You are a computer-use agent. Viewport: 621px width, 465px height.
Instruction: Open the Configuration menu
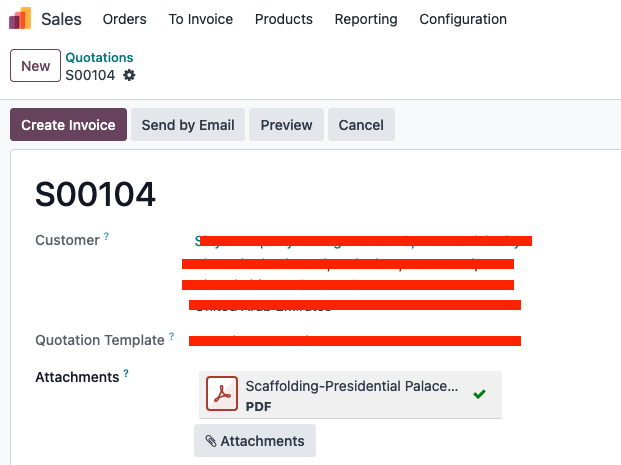click(x=462, y=19)
